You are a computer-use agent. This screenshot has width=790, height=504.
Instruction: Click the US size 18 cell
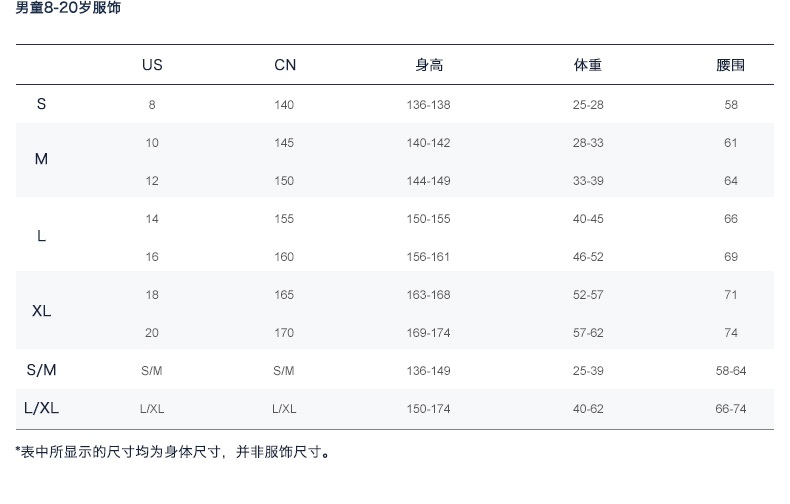(152, 295)
